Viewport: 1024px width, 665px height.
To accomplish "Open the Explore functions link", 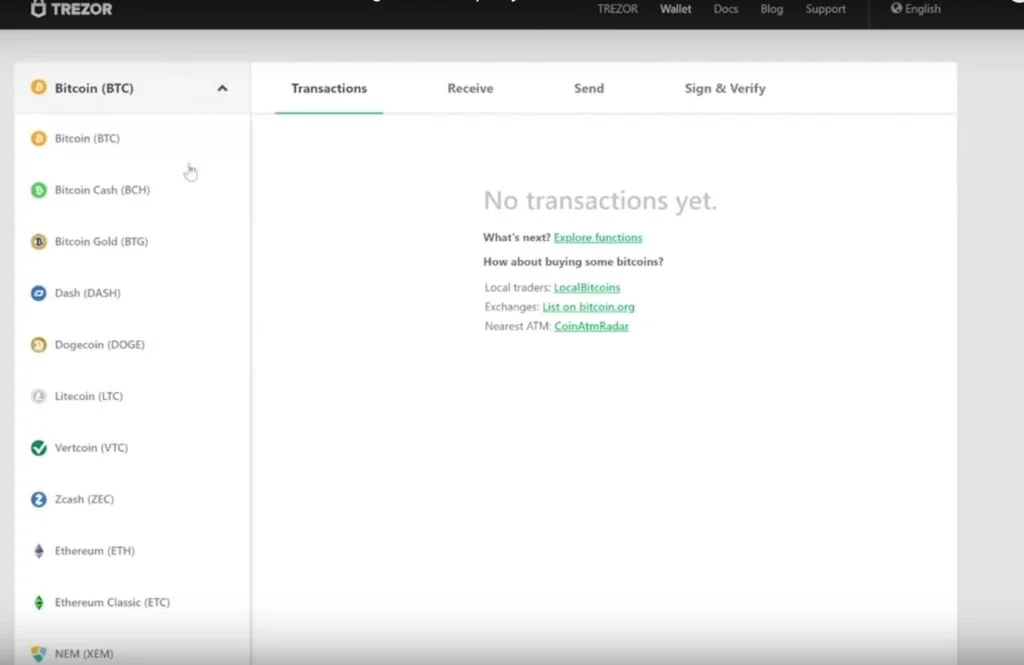I will pos(598,238).
